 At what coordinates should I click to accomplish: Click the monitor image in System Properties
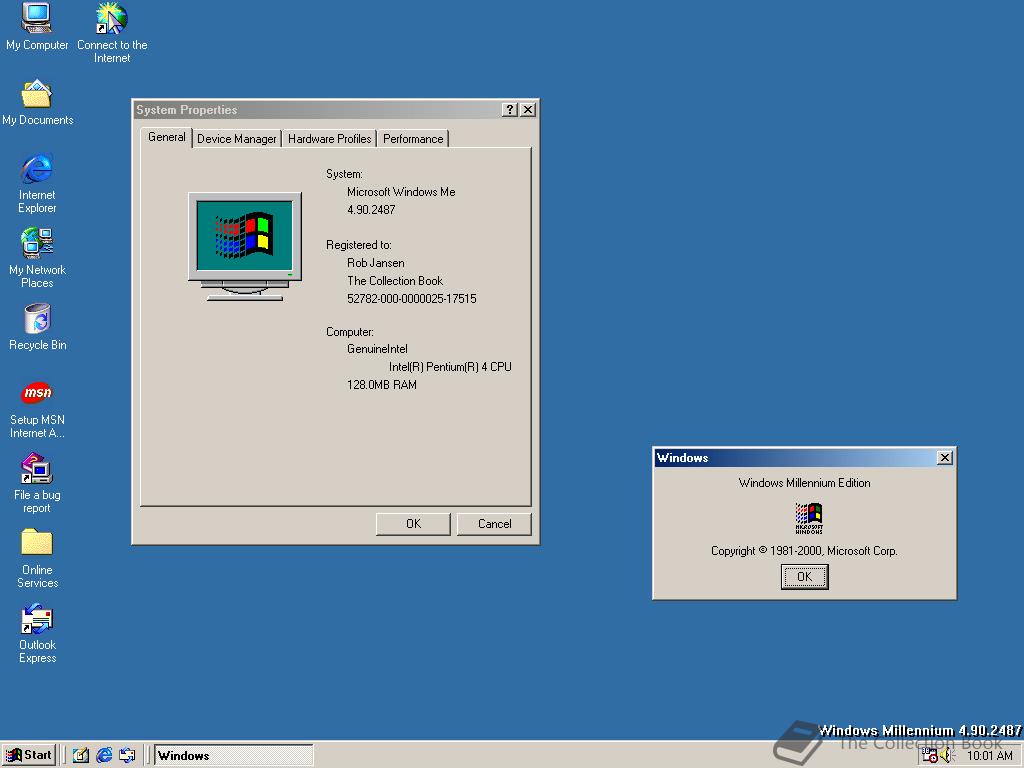click(x=245, y=246)
